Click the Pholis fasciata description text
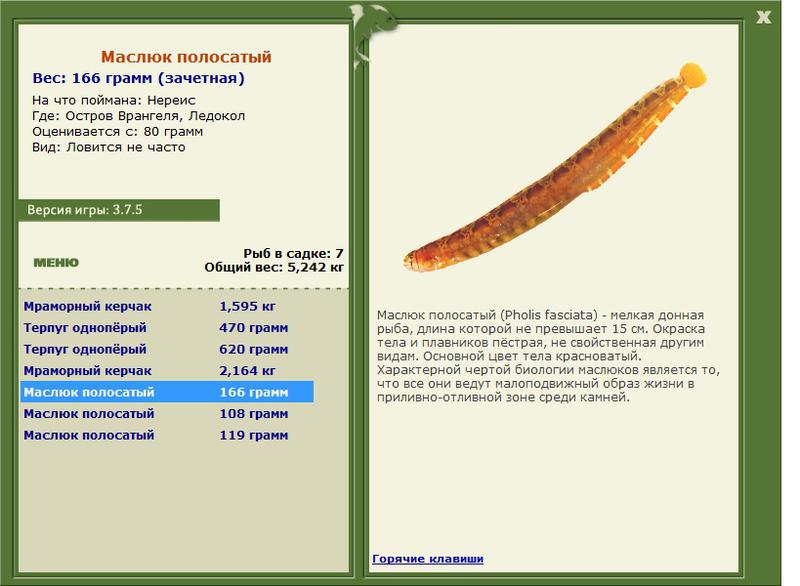 tap(548, 356)
